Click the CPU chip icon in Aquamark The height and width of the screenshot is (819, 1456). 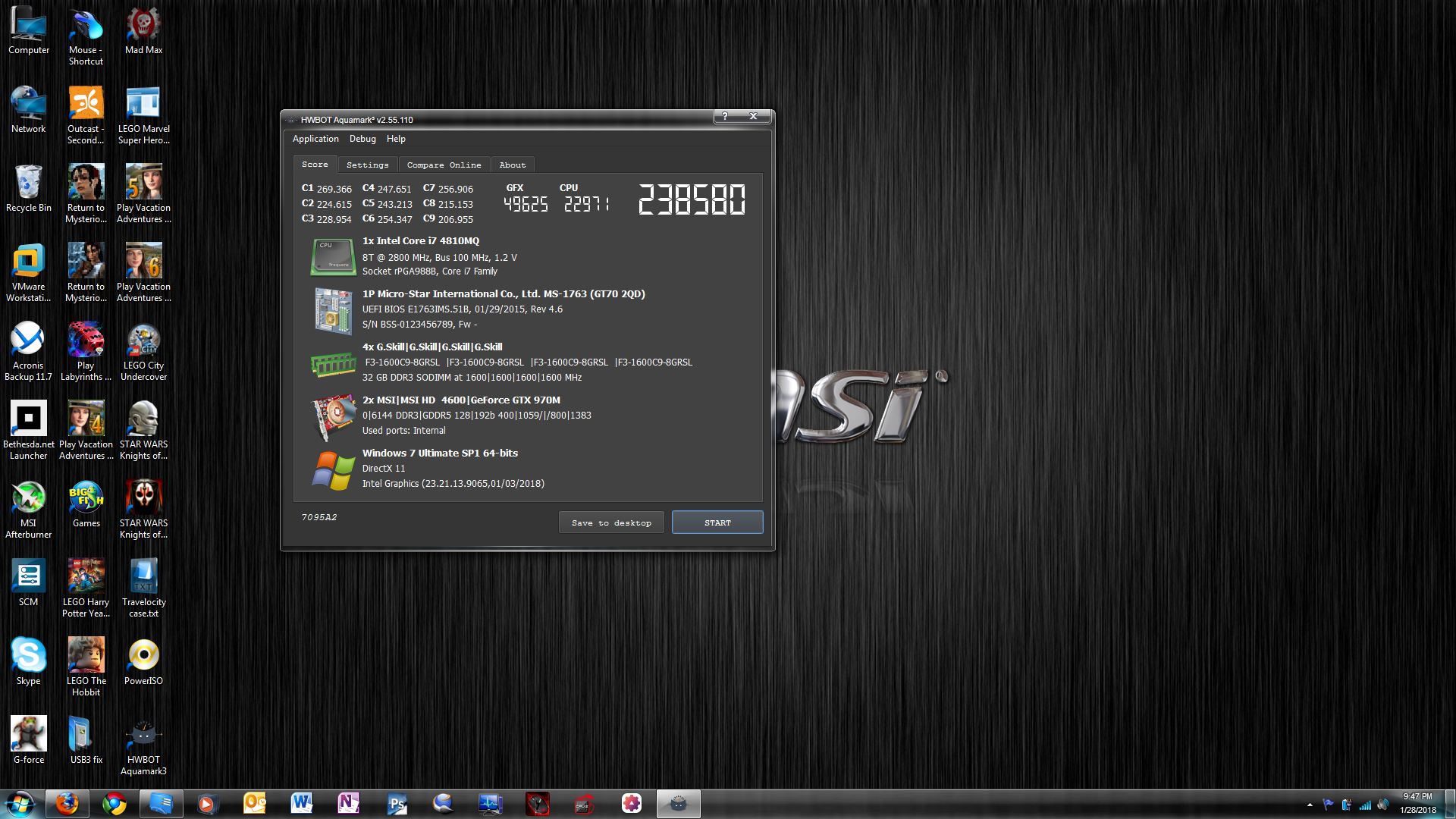333,256
